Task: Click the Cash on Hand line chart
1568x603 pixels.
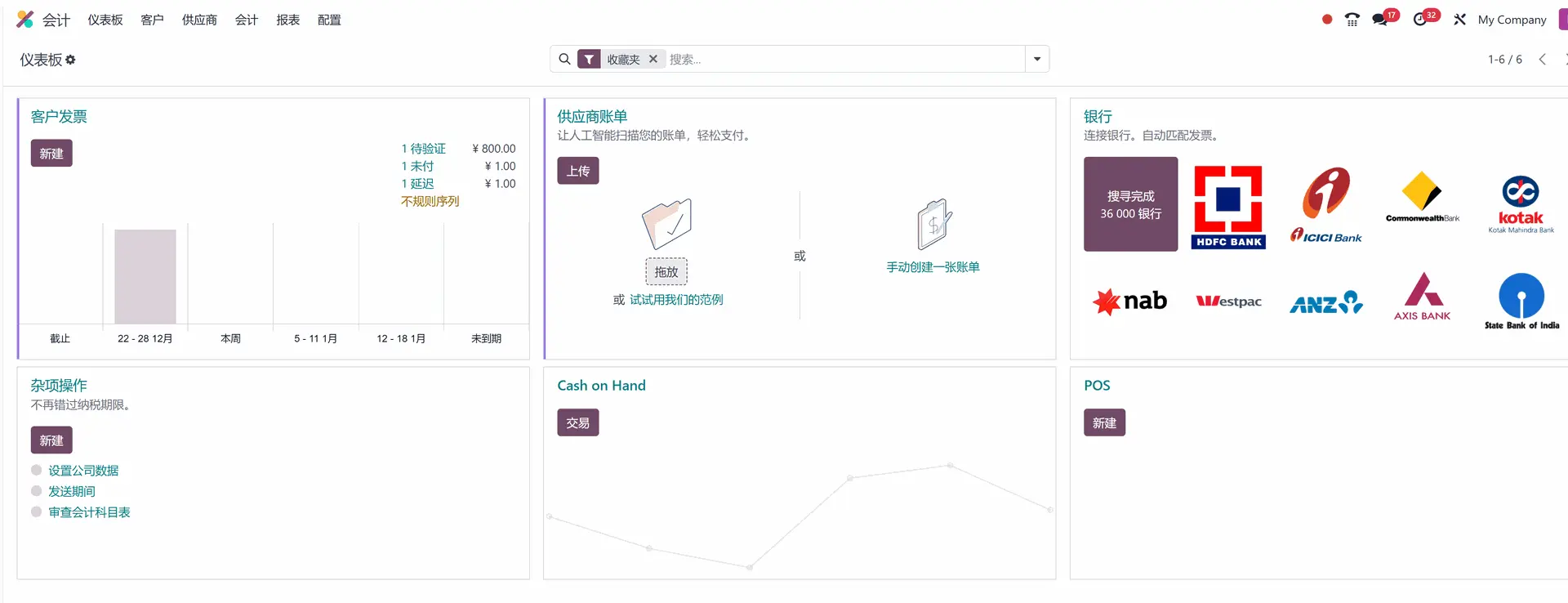Action: 800,515
